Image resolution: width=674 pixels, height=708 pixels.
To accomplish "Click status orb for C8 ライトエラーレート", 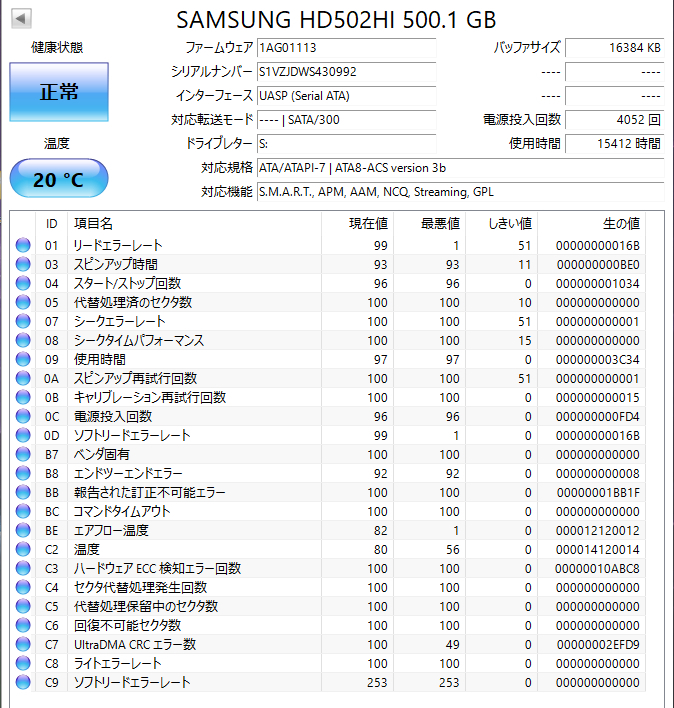I will click(x=23, y=663).
